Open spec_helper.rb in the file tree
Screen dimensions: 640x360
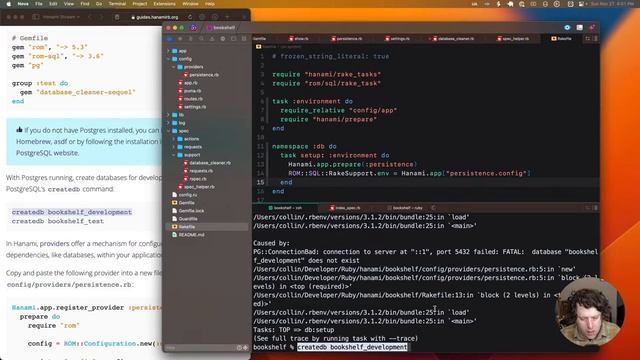coord(196,187)
